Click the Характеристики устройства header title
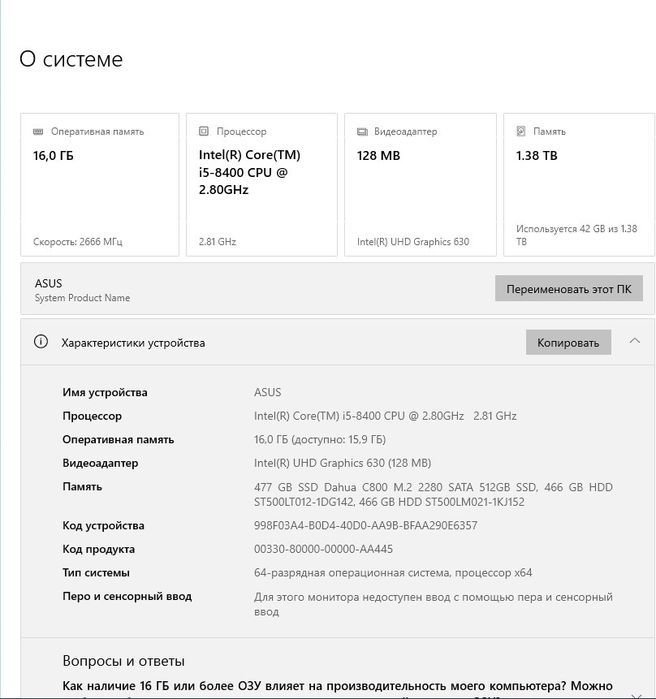The height and width of the screenshot is (699, 656). [x=133, y=342]
